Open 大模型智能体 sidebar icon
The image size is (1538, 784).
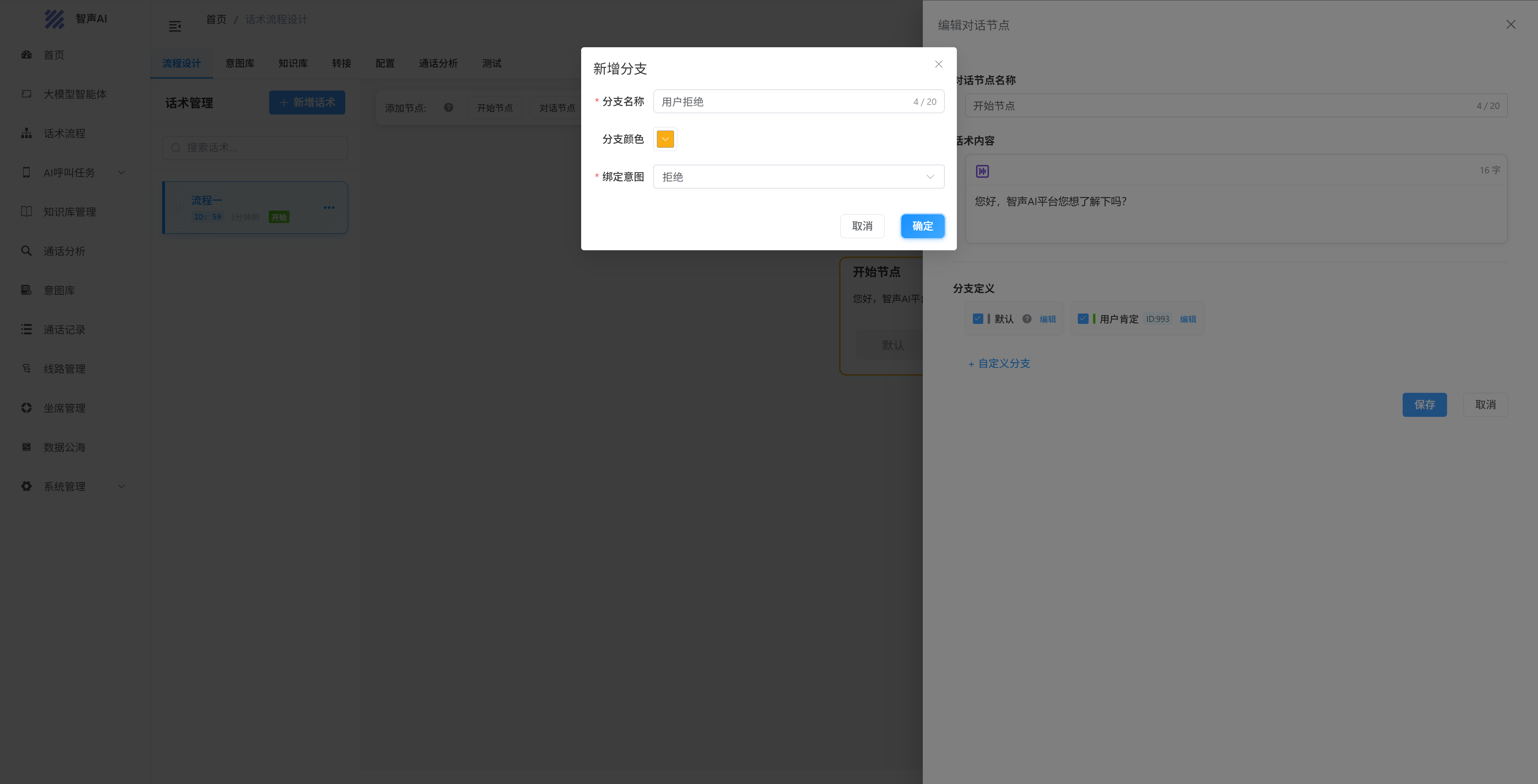point(26,94)
